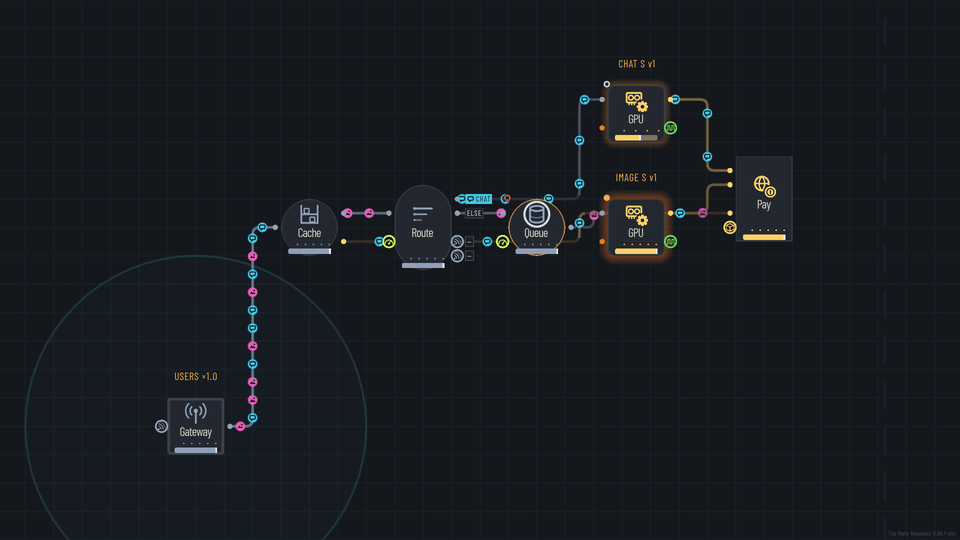
Task: Click the image GPU gray input port
Action: (x=602, y=213)
